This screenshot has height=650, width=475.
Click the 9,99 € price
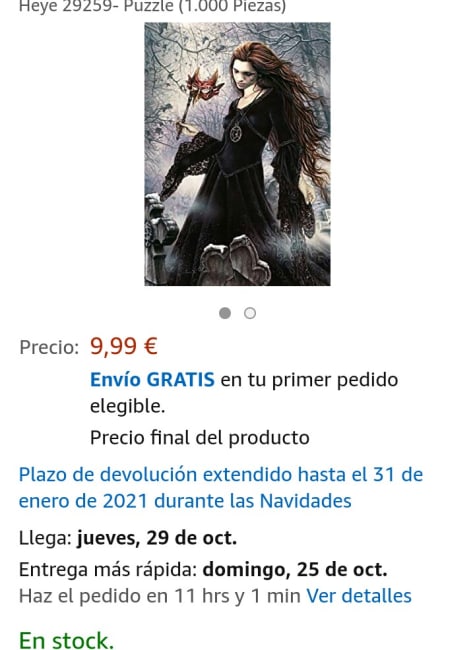coord(124,346)
